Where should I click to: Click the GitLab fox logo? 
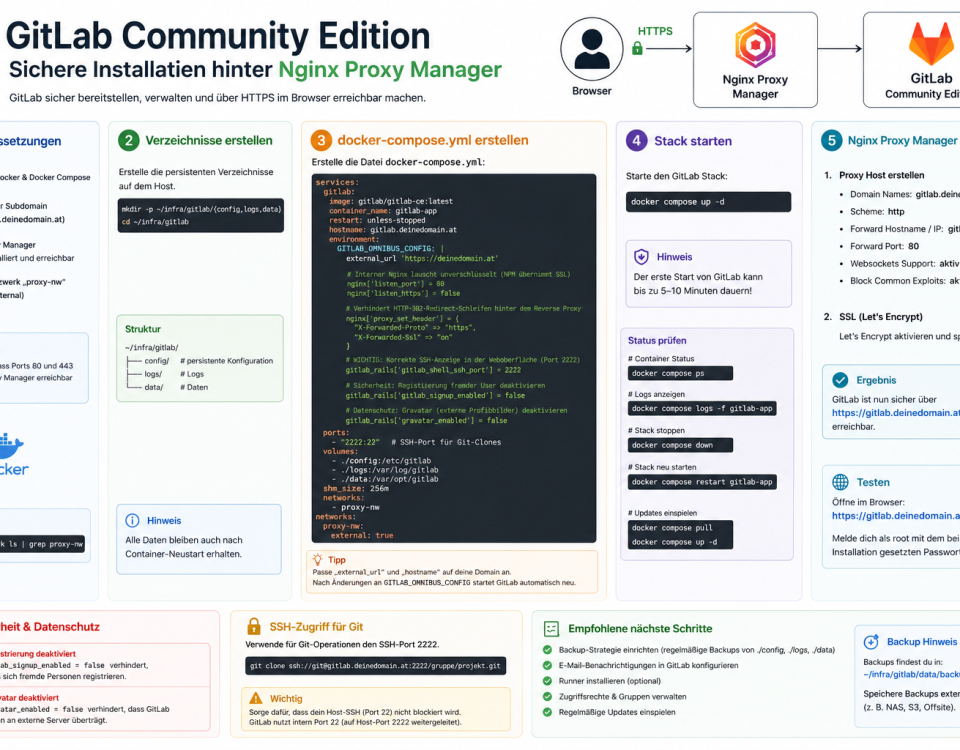tap(931, 43)
